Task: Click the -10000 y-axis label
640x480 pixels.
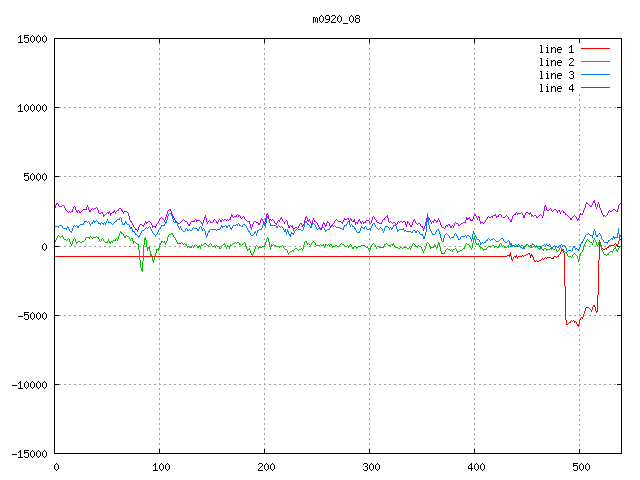Action: (x=29, y=385)
